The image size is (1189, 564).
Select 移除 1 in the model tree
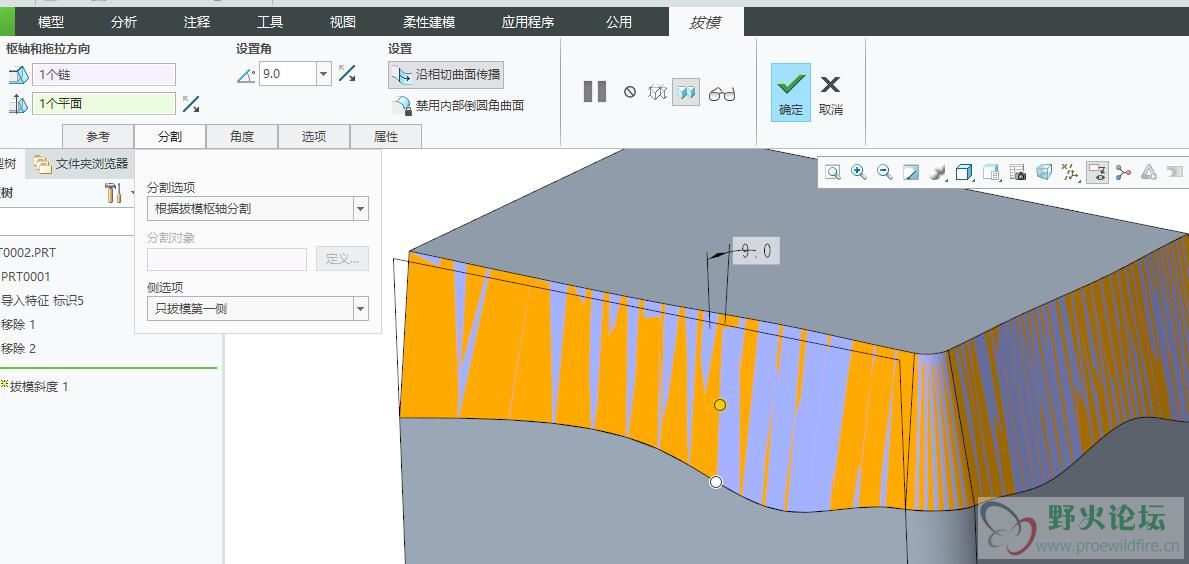pyautogui.click(x=18, y=324)
